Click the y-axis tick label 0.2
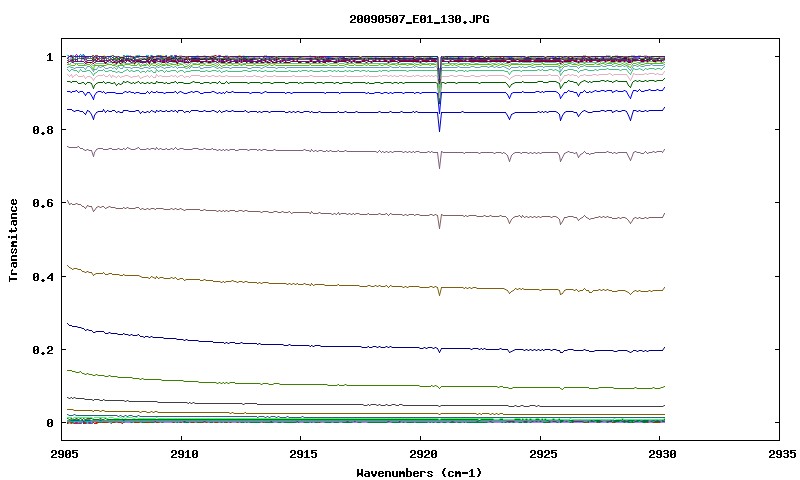Screen dimensions: 800x480 tap(42, 350)
